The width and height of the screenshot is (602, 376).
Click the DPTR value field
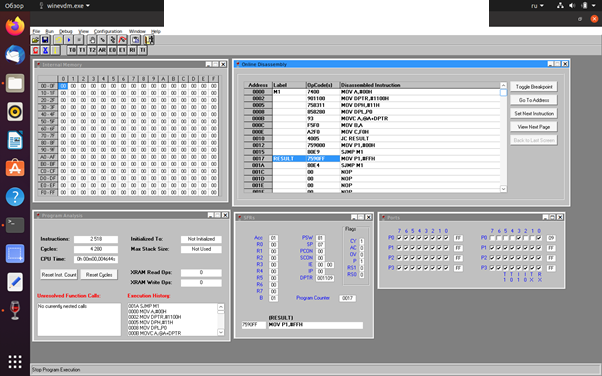325,278
